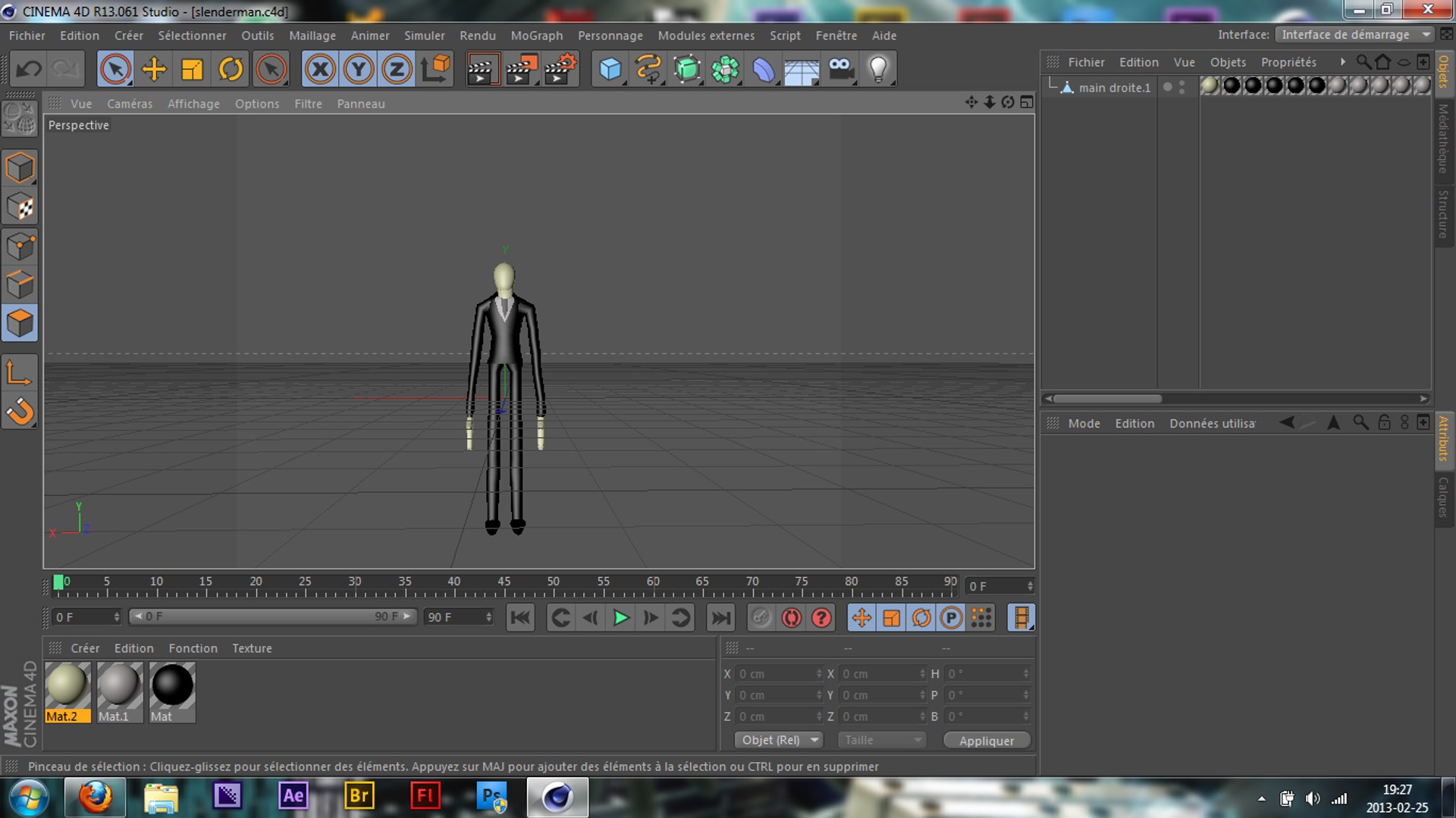
Task: Click the Render View clapperboard icon
Action: click(483, 69)
